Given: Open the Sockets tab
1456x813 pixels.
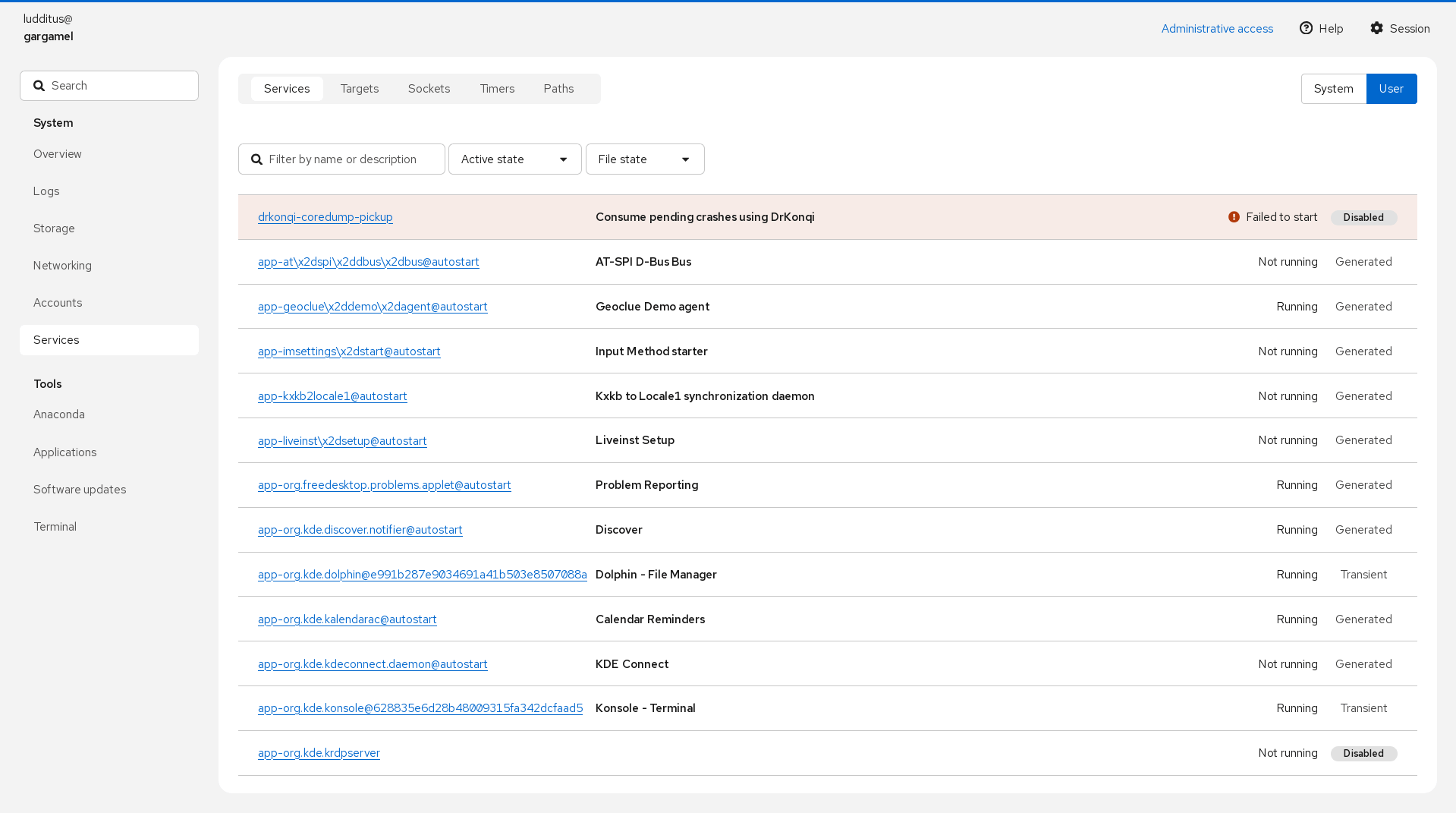Looking at the screenshot, I should [429, 89].
